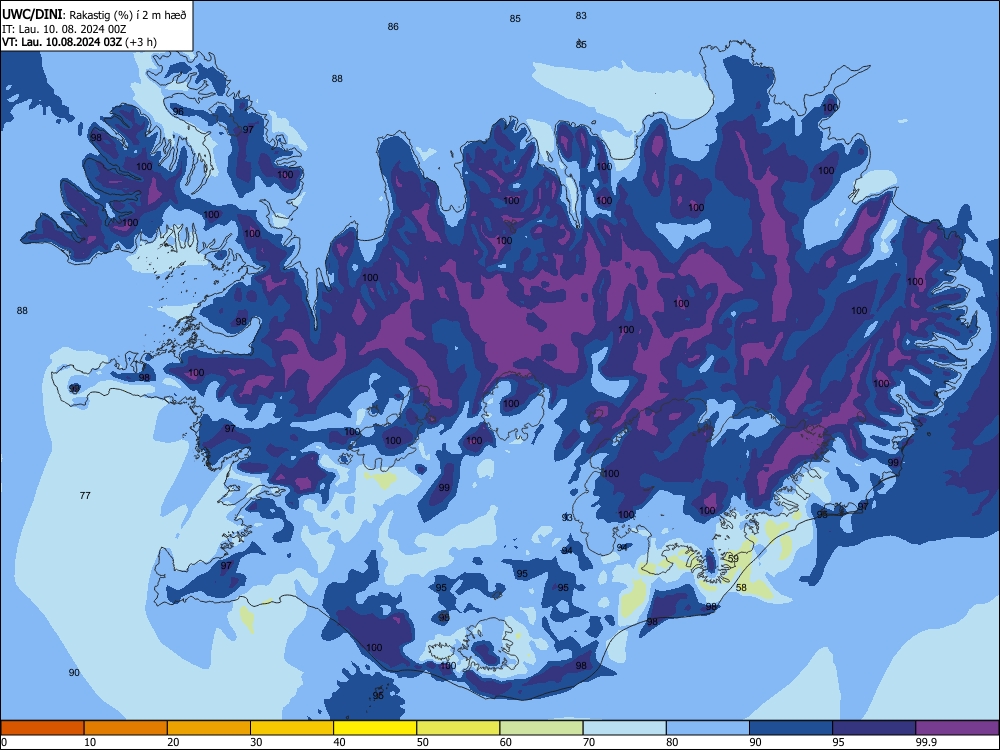Click the '70' legend tick label

coord(589,742)
